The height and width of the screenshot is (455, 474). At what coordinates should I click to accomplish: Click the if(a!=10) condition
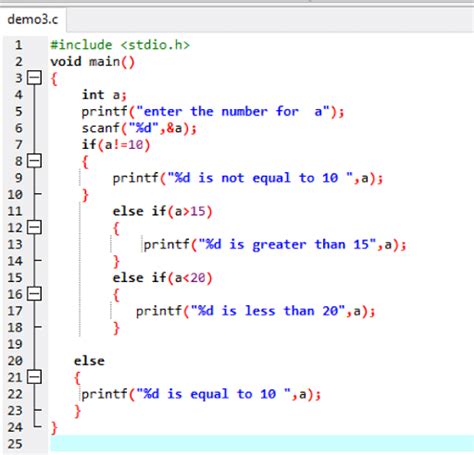116,145
